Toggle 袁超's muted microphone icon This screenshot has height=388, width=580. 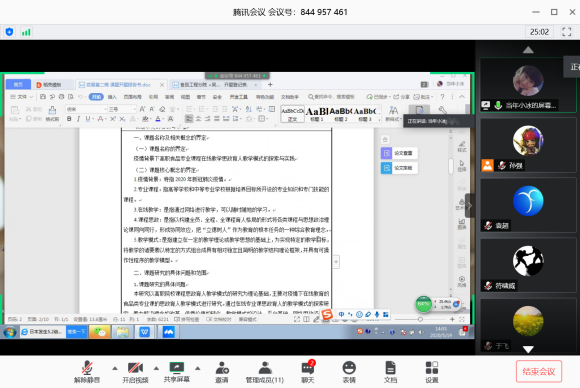coord(488,225)
